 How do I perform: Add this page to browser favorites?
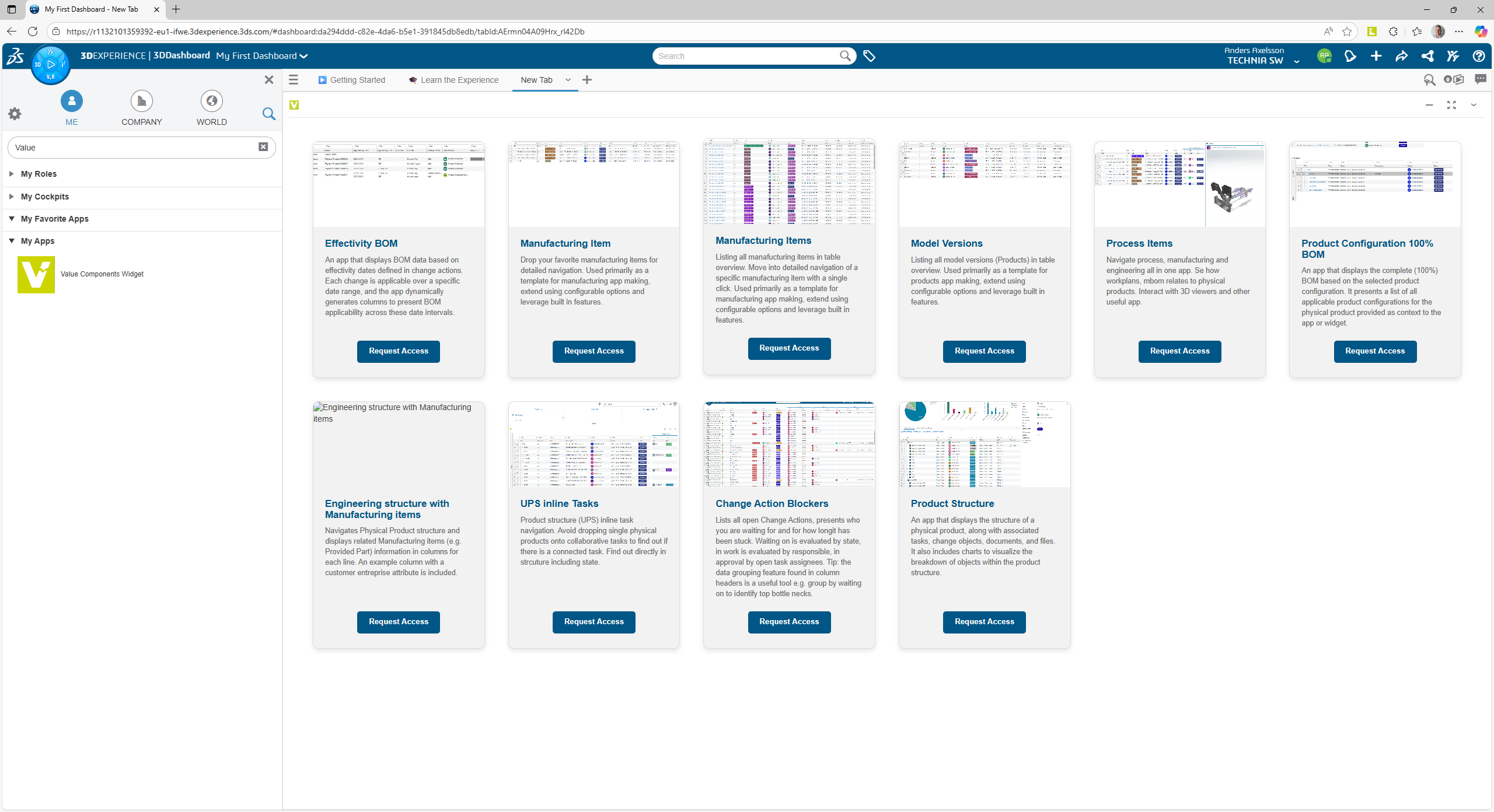click(x=1347, y=32)
